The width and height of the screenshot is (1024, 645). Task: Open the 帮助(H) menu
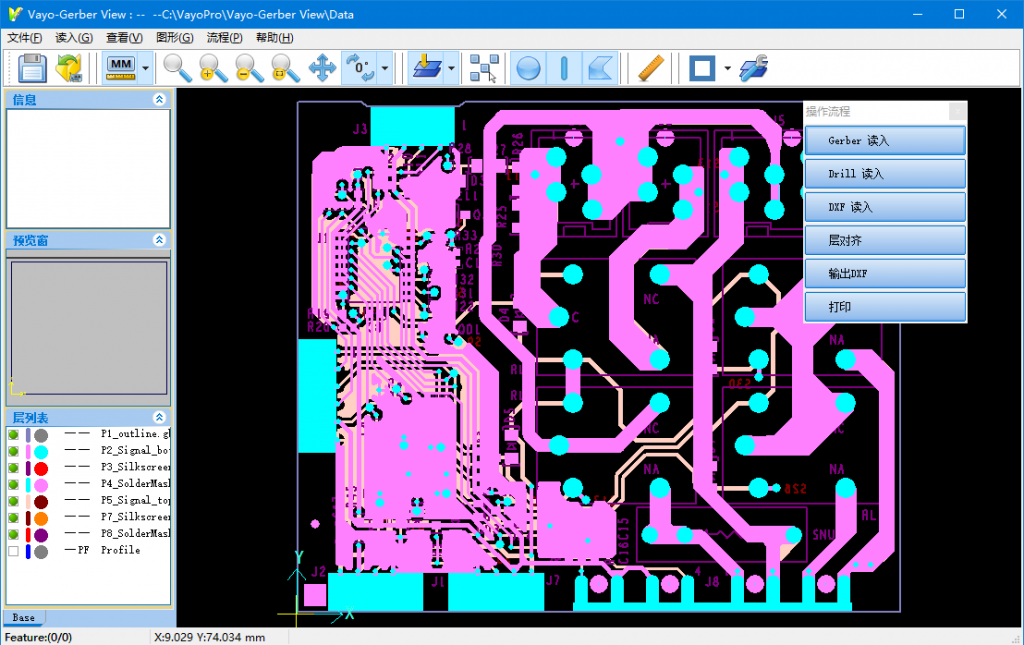tap(274, 38)
